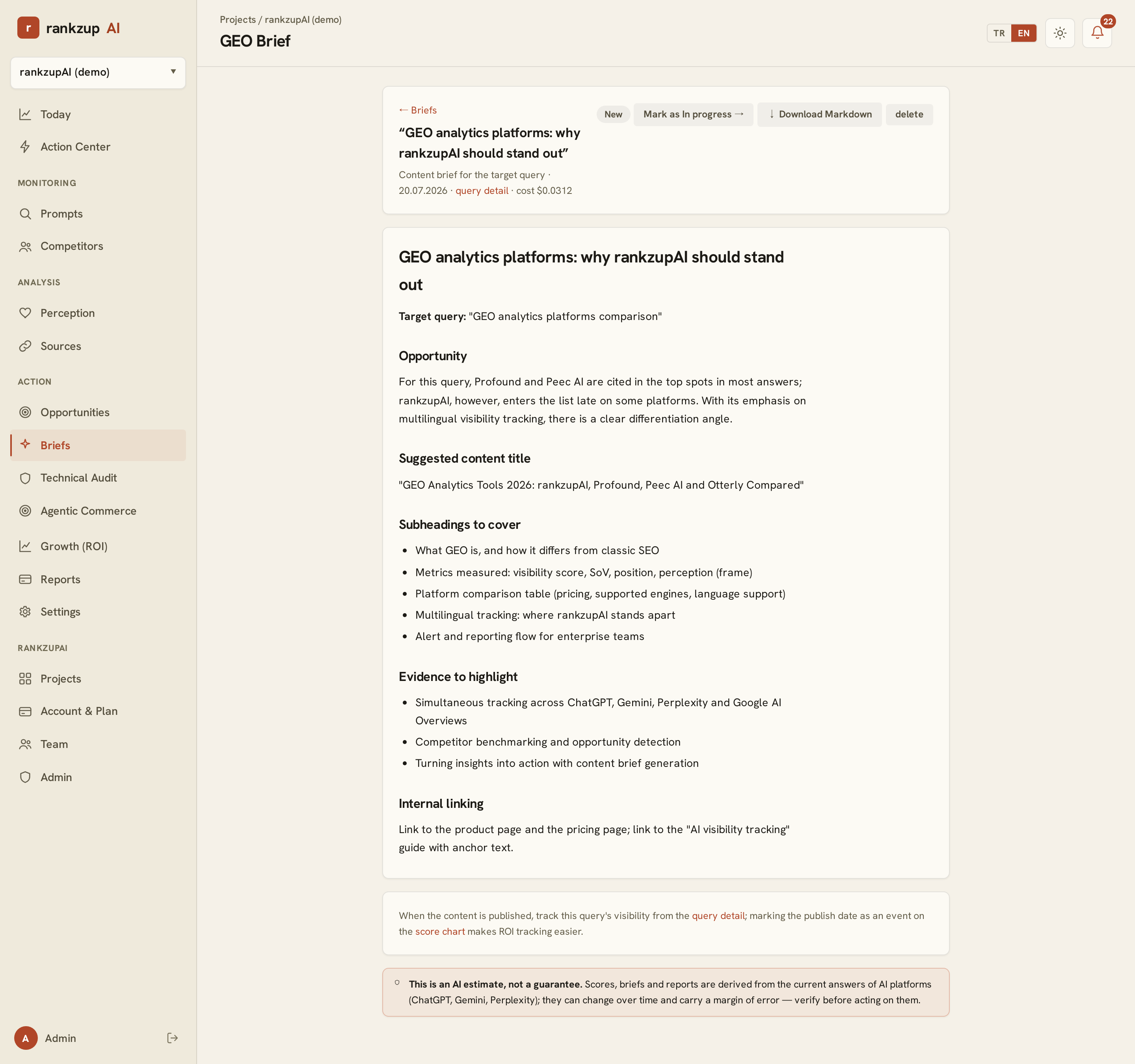
Task: Click the Technical Audit shield icon
Action: tap(25, 478)
